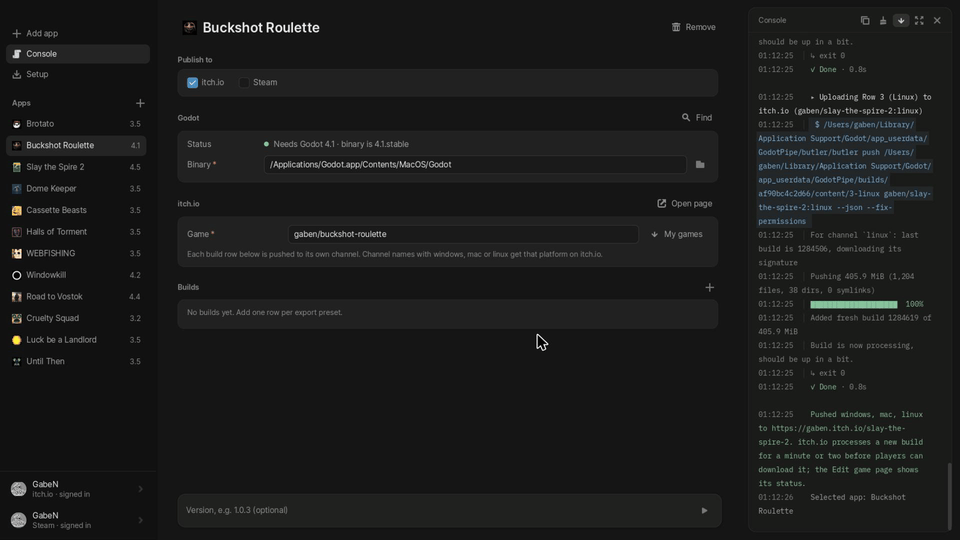The width and height of the screenshot is (960, 540).
Task: Toggle console auto-scroll down arrow
Action: pos(901,20)
